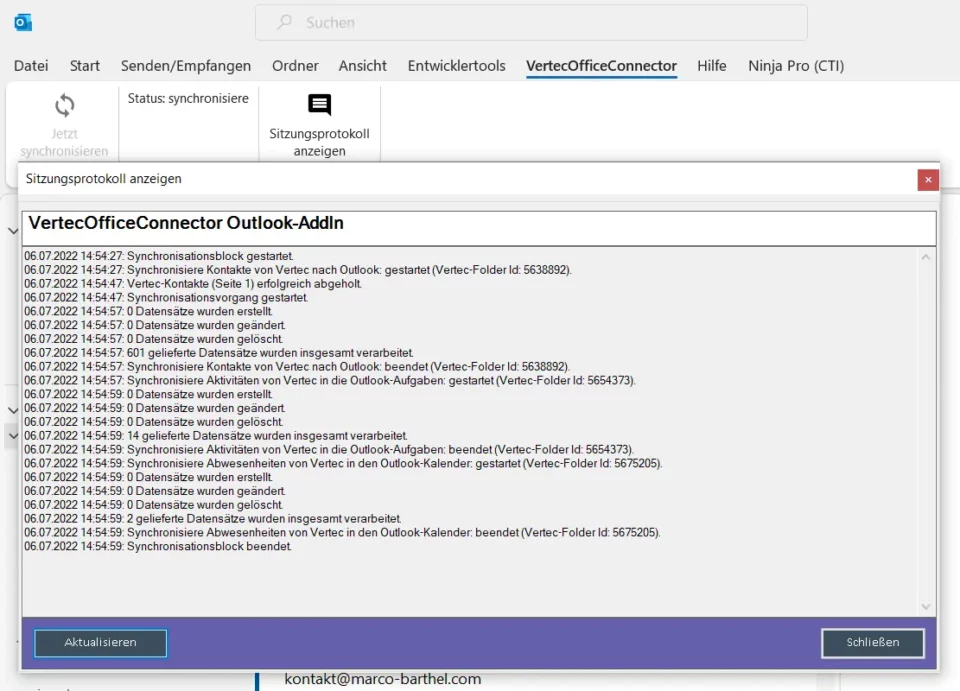Click the 'Status: synchronisiere' label
The image size is (960, 691).
click(188, 99)
